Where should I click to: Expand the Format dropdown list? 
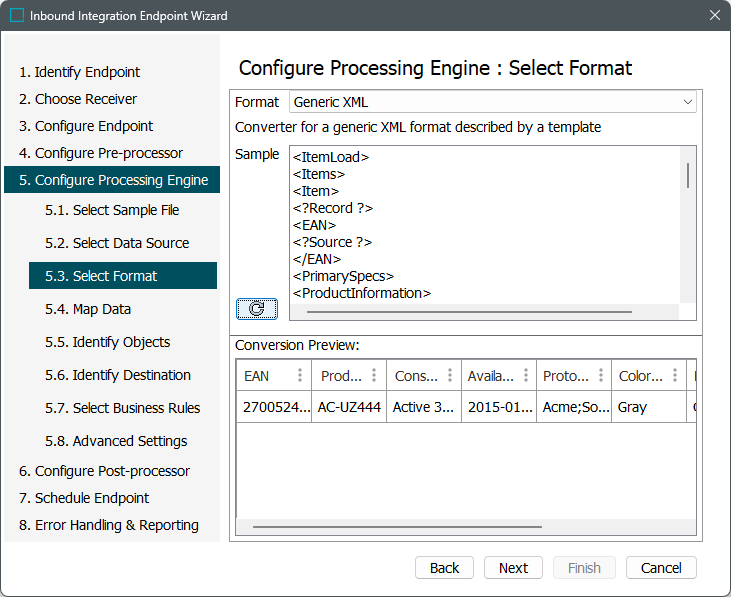click(687, 102)
